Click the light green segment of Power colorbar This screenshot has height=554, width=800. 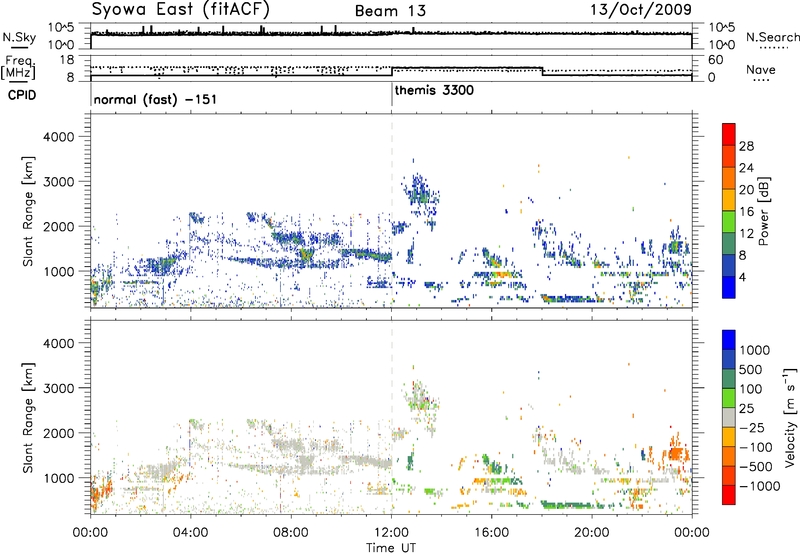pos(729,221)
